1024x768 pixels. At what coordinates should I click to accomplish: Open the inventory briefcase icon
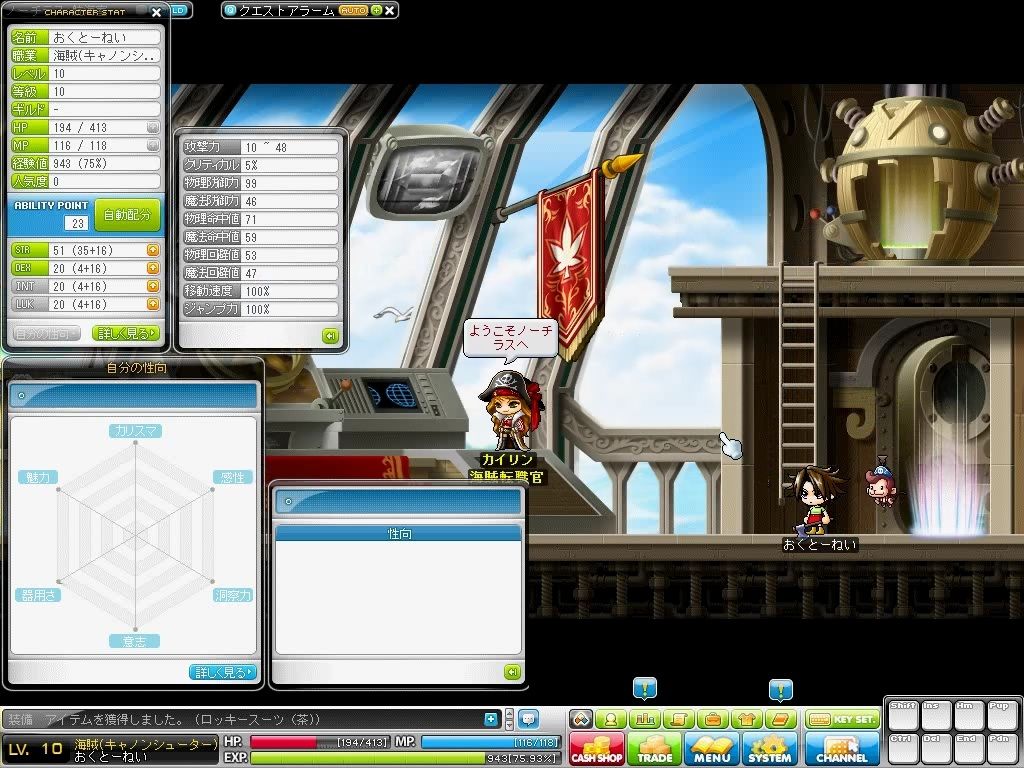pyautogui.click(x=712, y=719)
